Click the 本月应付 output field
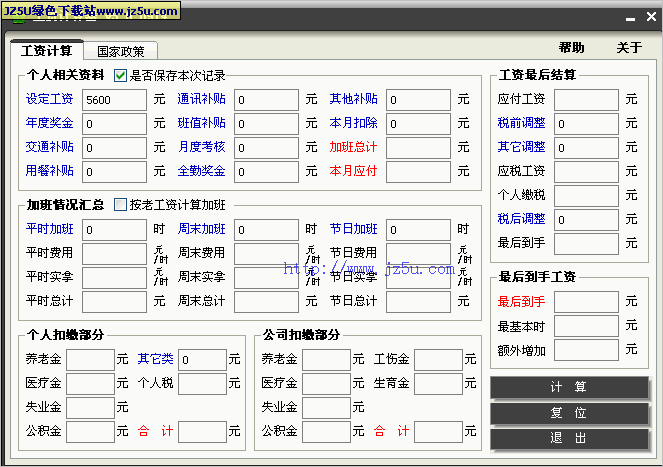This screenshot has width=663, height=467. point(418,172)
